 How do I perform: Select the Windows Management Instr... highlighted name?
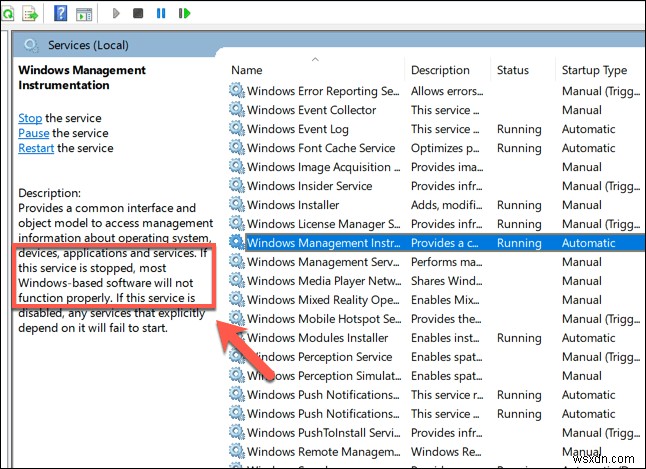click(x=323, y=243)
